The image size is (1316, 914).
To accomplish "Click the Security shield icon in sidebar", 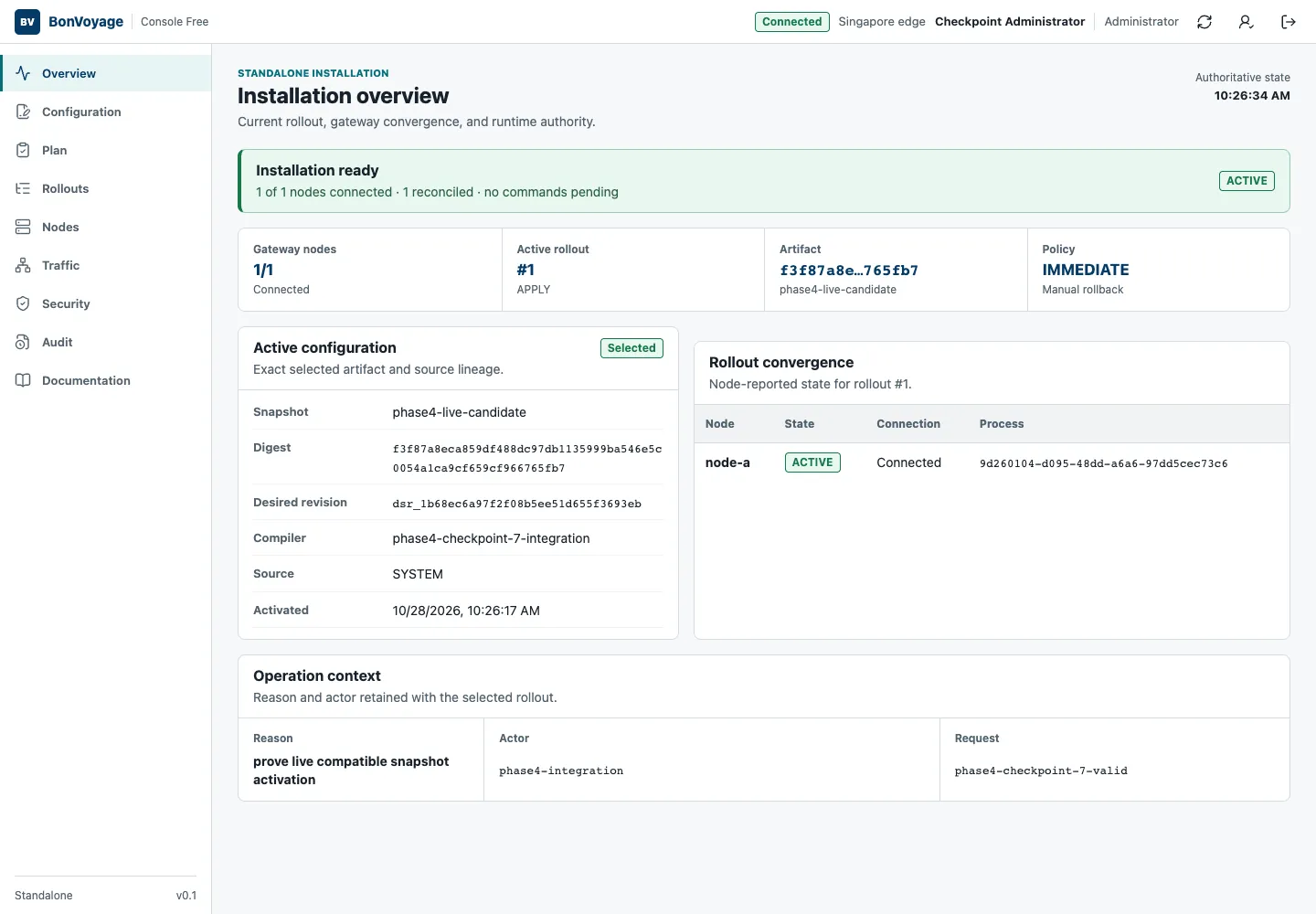I will tap(23, 303).
